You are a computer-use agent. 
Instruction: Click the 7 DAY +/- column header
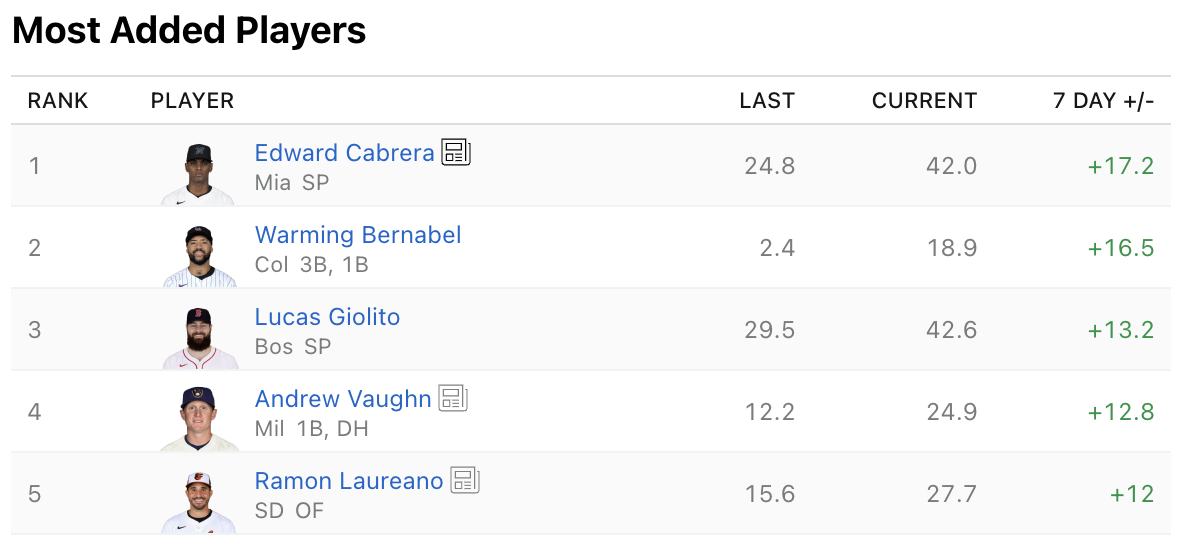(x=1103, y=101)
